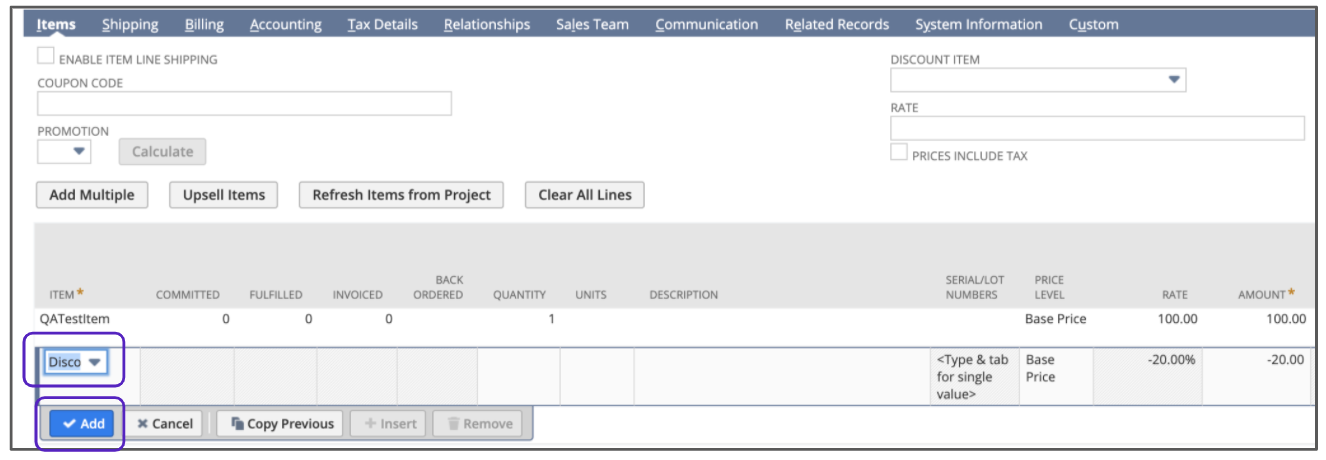Switch to the Shipping tab
The height and width of the screenshot is (460, 1326).
coord(130,24)
